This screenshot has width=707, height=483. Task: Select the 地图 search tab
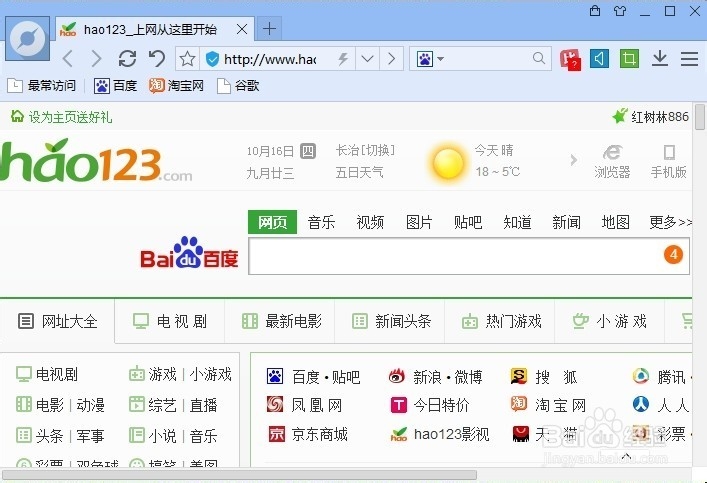click(615, 222)
